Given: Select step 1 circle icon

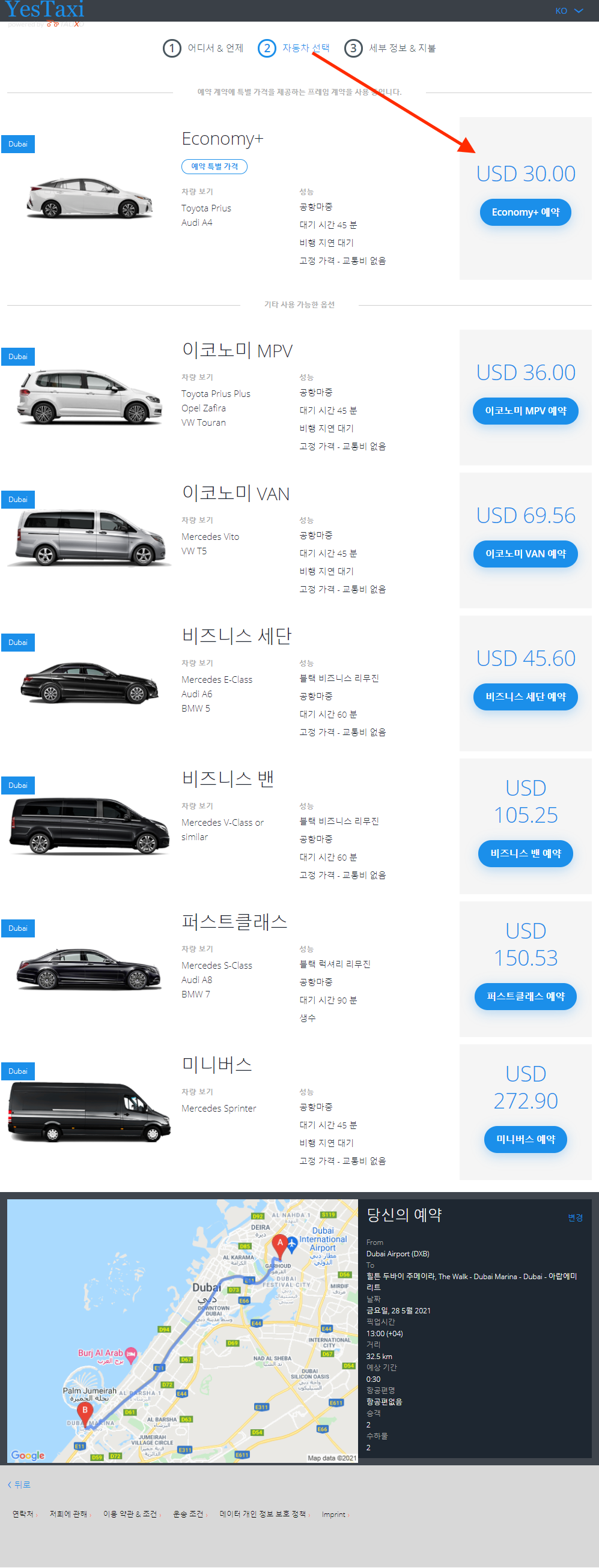Looking at the screenshot, I should 172,48.
